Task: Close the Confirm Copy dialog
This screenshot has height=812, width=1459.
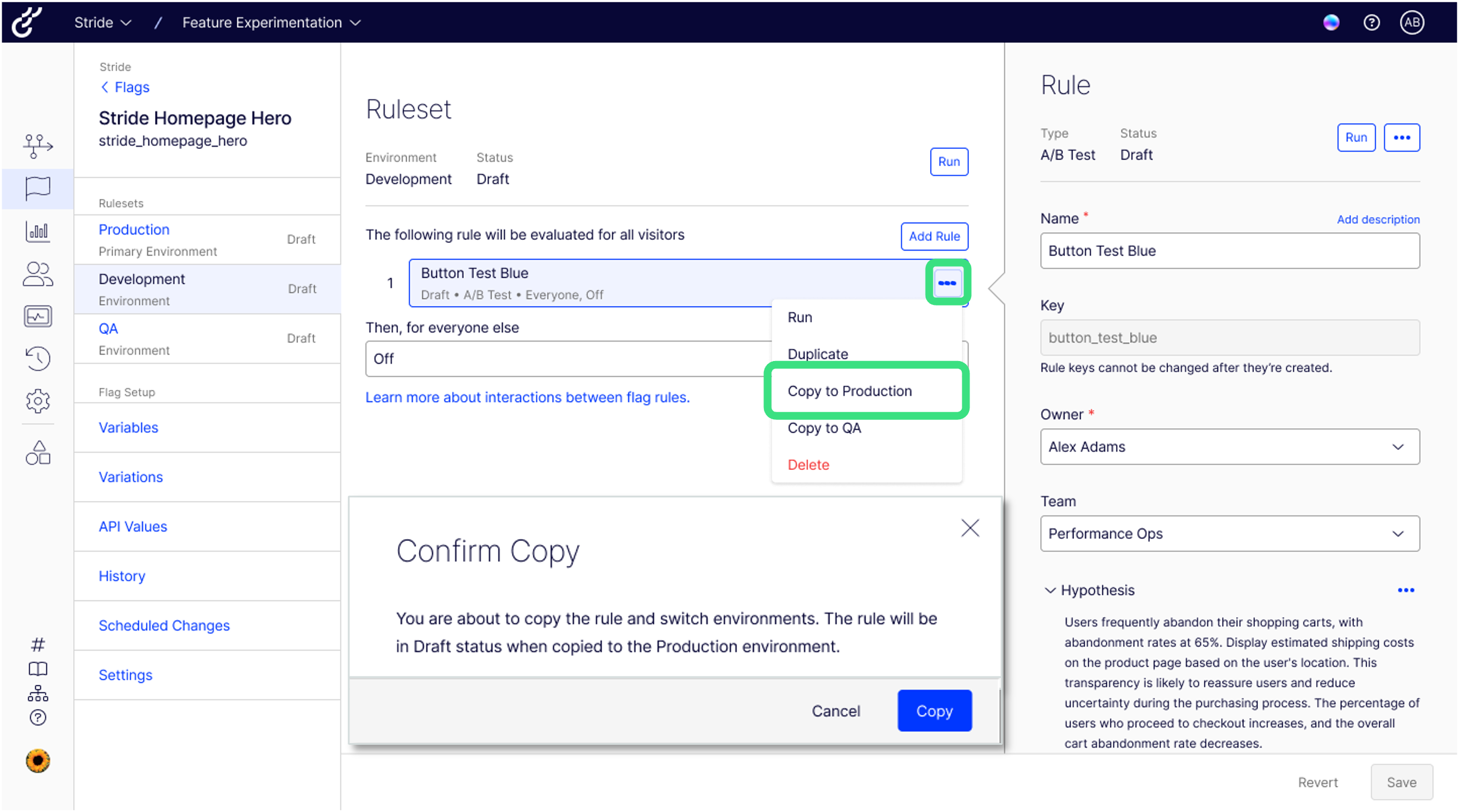Action: coord(970,528)
